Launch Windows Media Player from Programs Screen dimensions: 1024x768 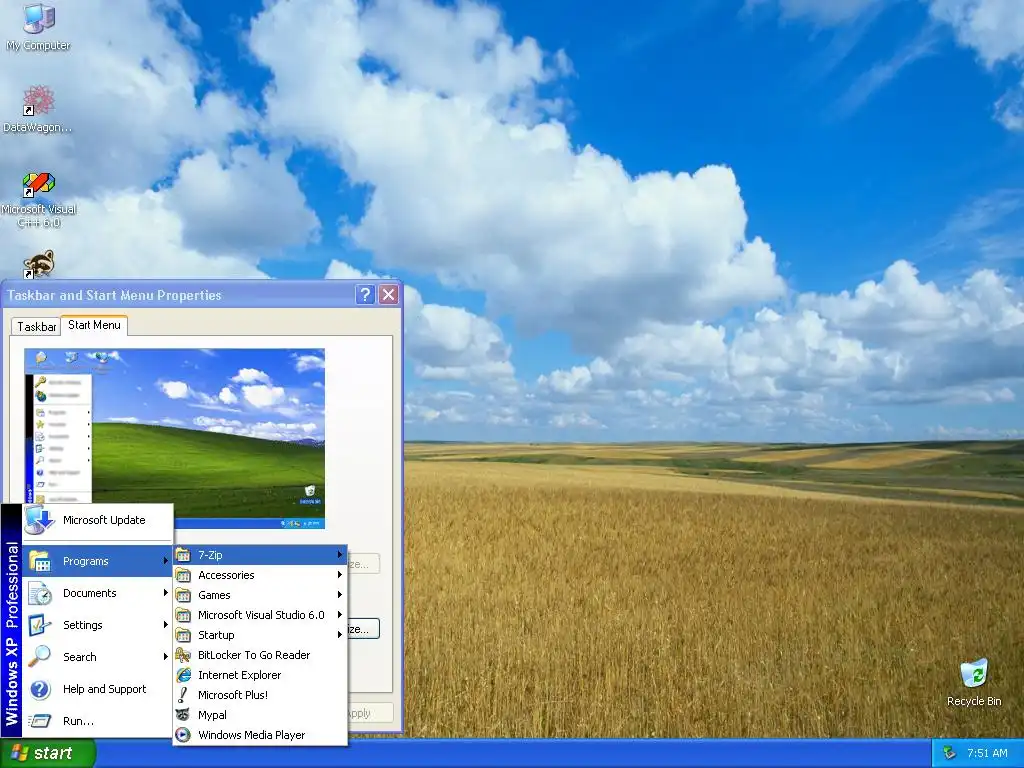[260, 735]
